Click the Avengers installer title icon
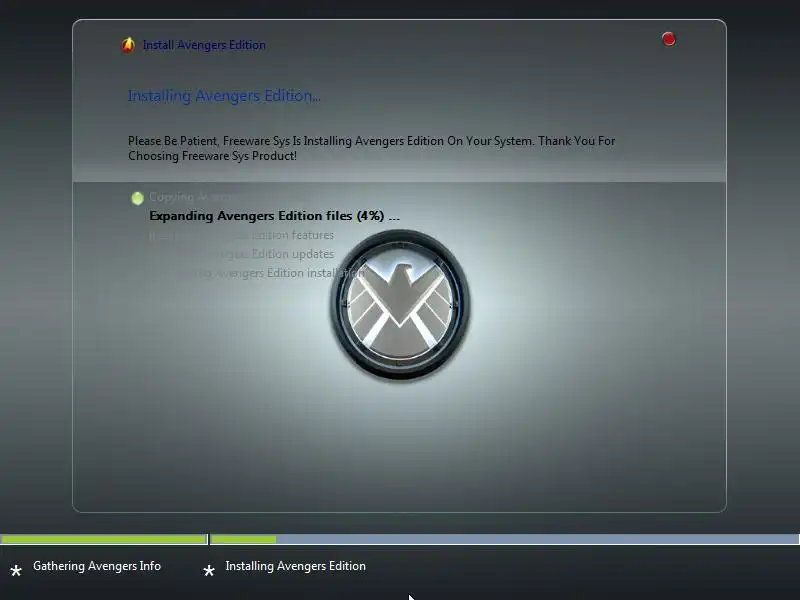The height and width of the screenshot is (600, 800). coord(128,45)
